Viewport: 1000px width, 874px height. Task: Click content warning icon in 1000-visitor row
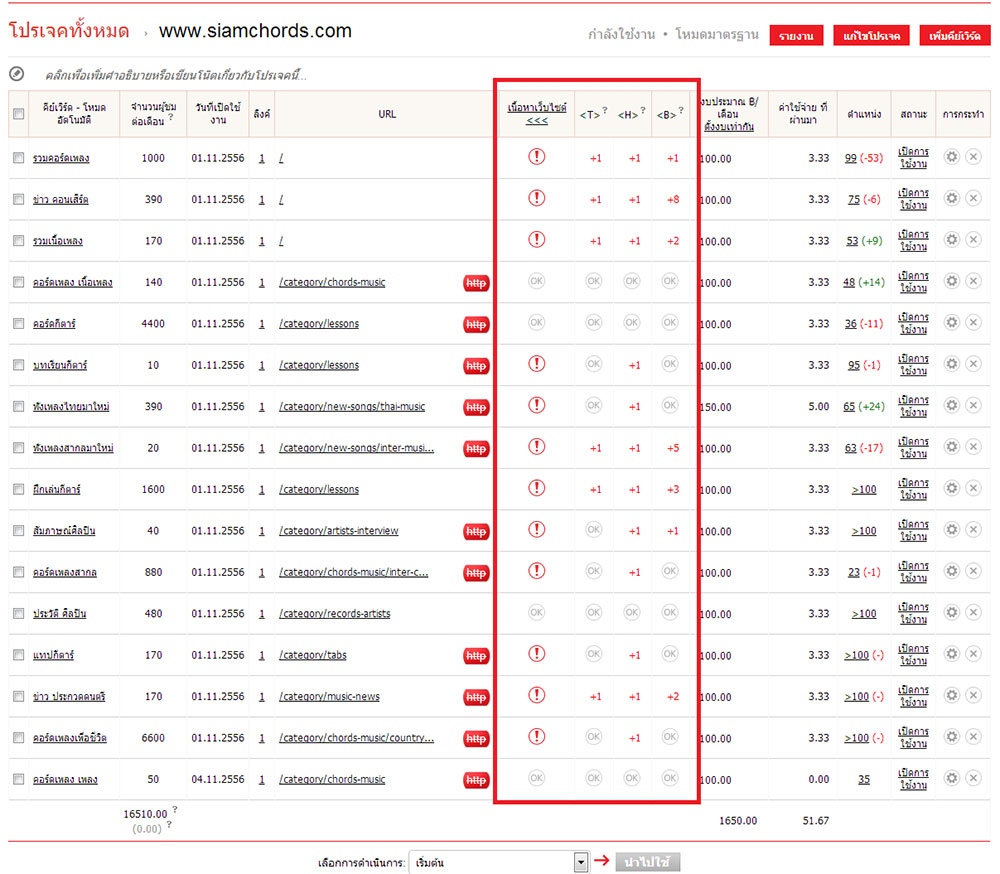pyautogui.click(x=536, y=156)
